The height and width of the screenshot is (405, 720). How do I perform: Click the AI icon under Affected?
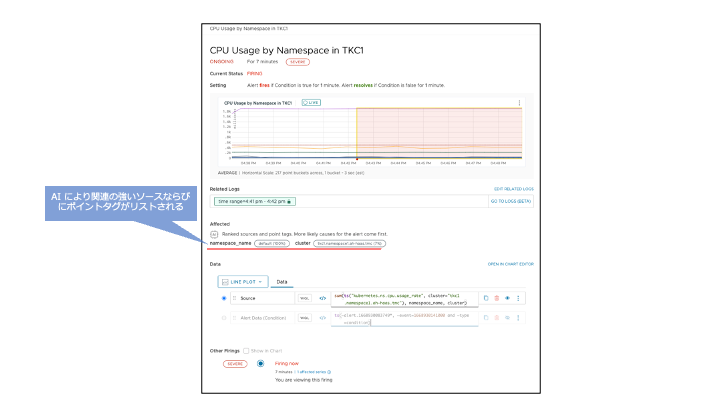(214, 234)
